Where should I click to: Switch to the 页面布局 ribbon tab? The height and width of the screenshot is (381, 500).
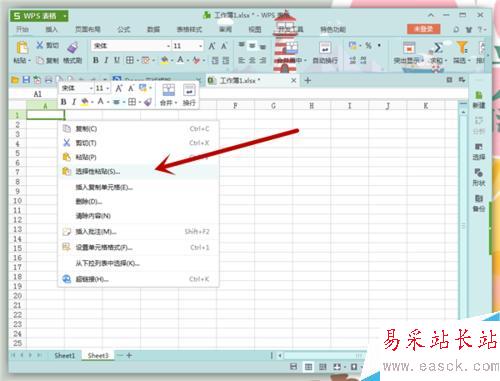click(x=88, y=29)
